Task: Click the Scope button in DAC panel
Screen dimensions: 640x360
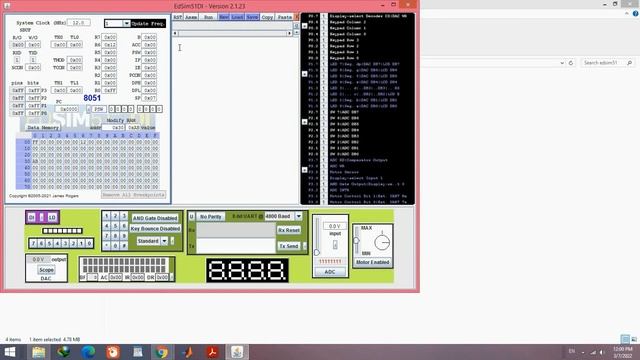Action: coord(46,270)
